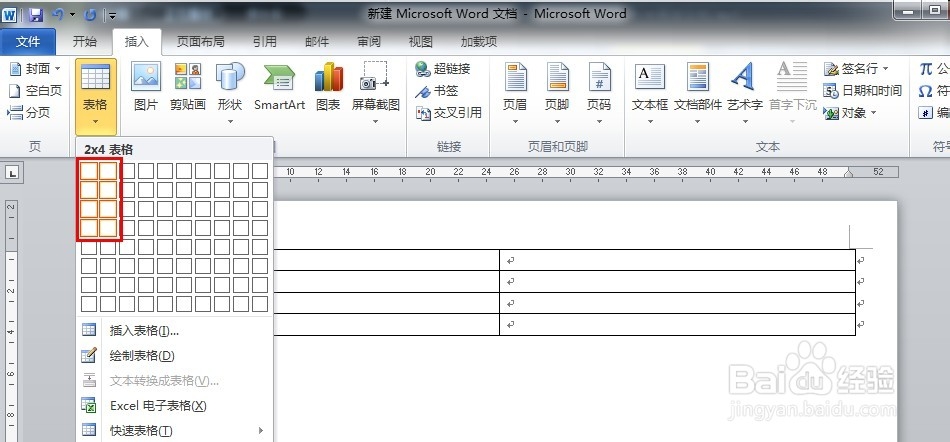Switch to the 审阅 Review tab
This screenshot has width=950, height=442.
(369, 42)
